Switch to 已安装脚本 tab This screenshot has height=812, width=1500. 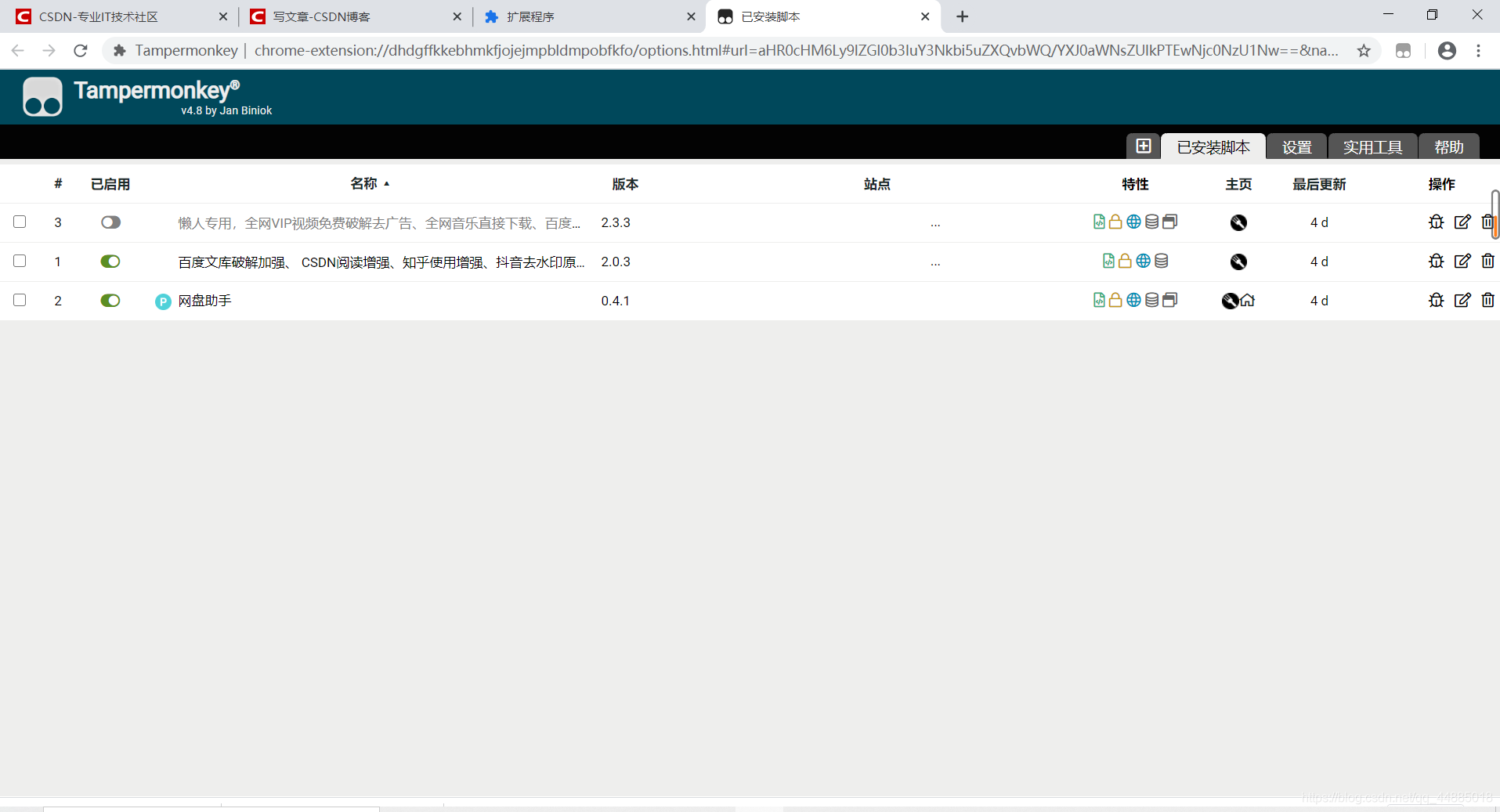tap(1213, 146)
